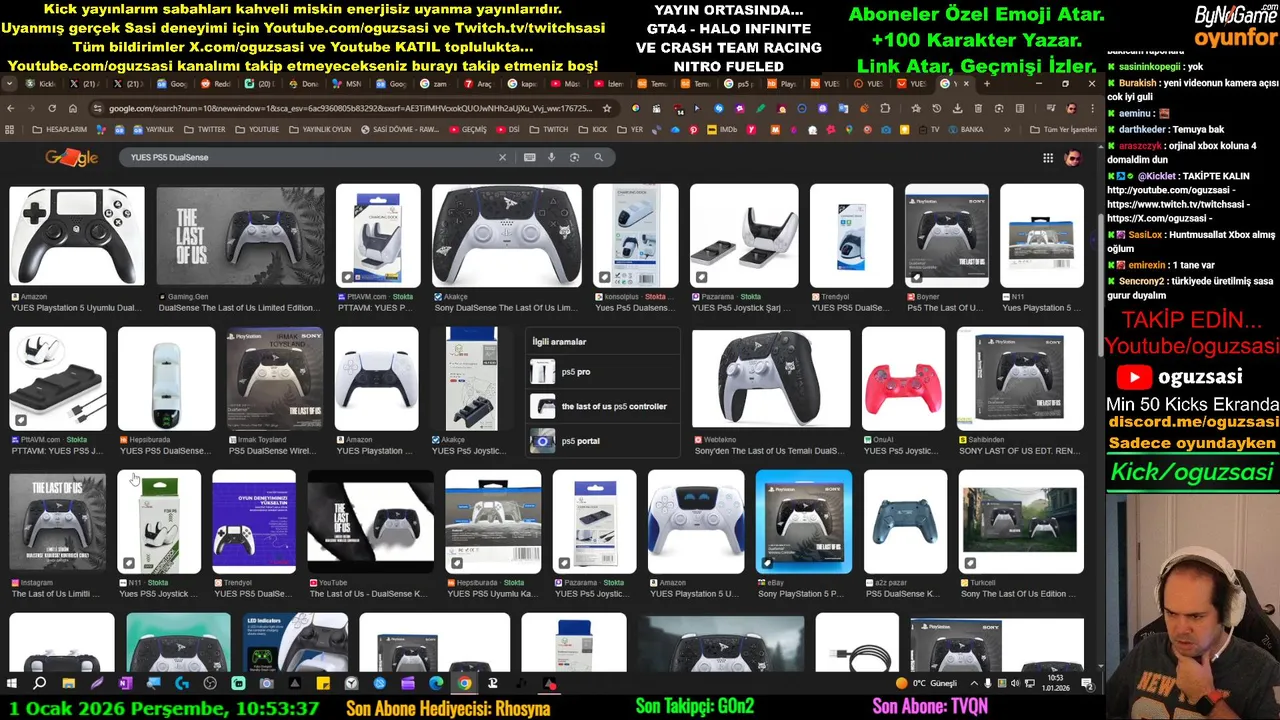The image size is (1280, 720).
Task: Open the Chrome tab search dropdown
Action: pyautogui.click(x=9, y=84)
